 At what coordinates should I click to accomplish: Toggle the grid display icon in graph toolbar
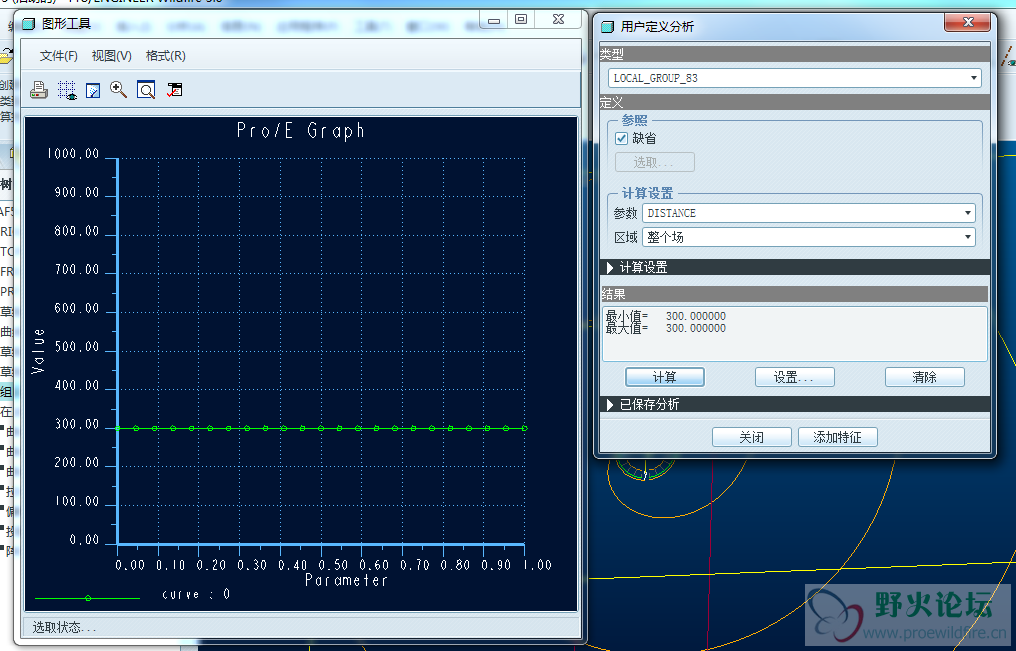tap(67, 90)
